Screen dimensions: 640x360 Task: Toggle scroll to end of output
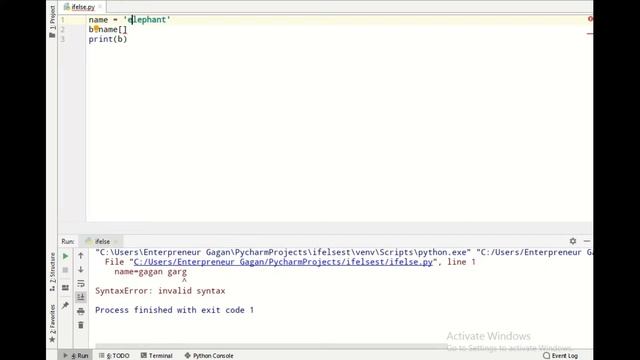pyautogui.click(x=81, y=297)
